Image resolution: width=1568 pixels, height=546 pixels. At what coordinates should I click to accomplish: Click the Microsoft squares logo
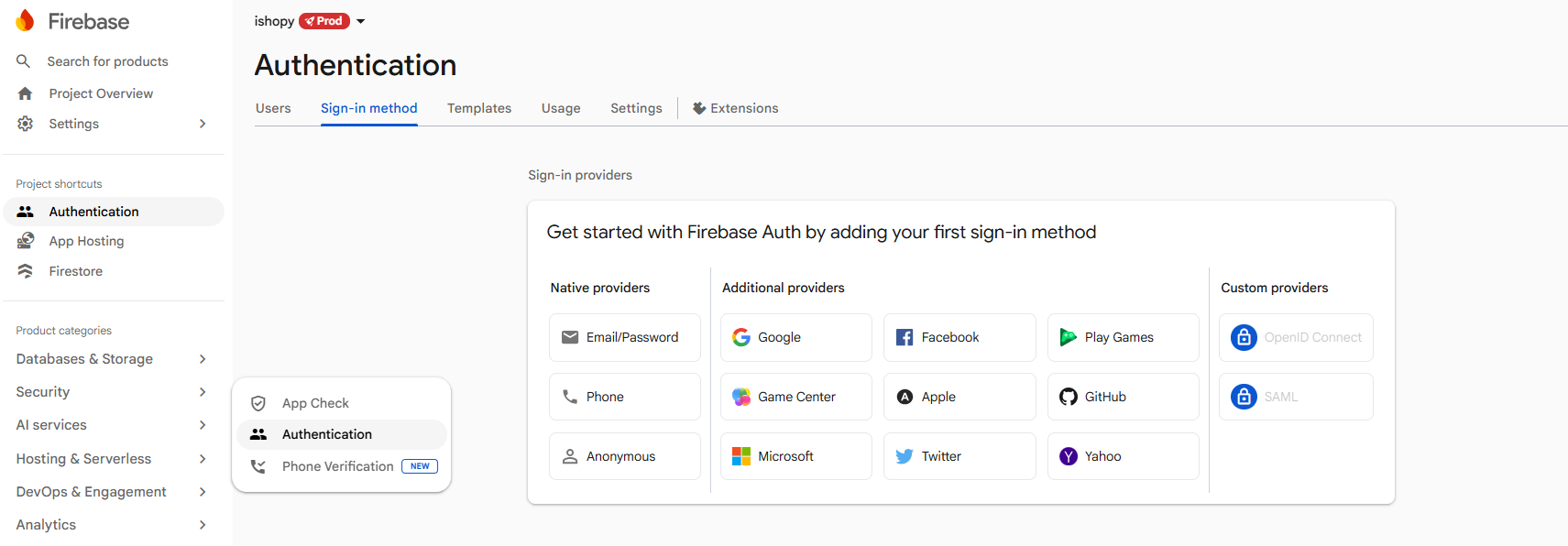(741, 456)
